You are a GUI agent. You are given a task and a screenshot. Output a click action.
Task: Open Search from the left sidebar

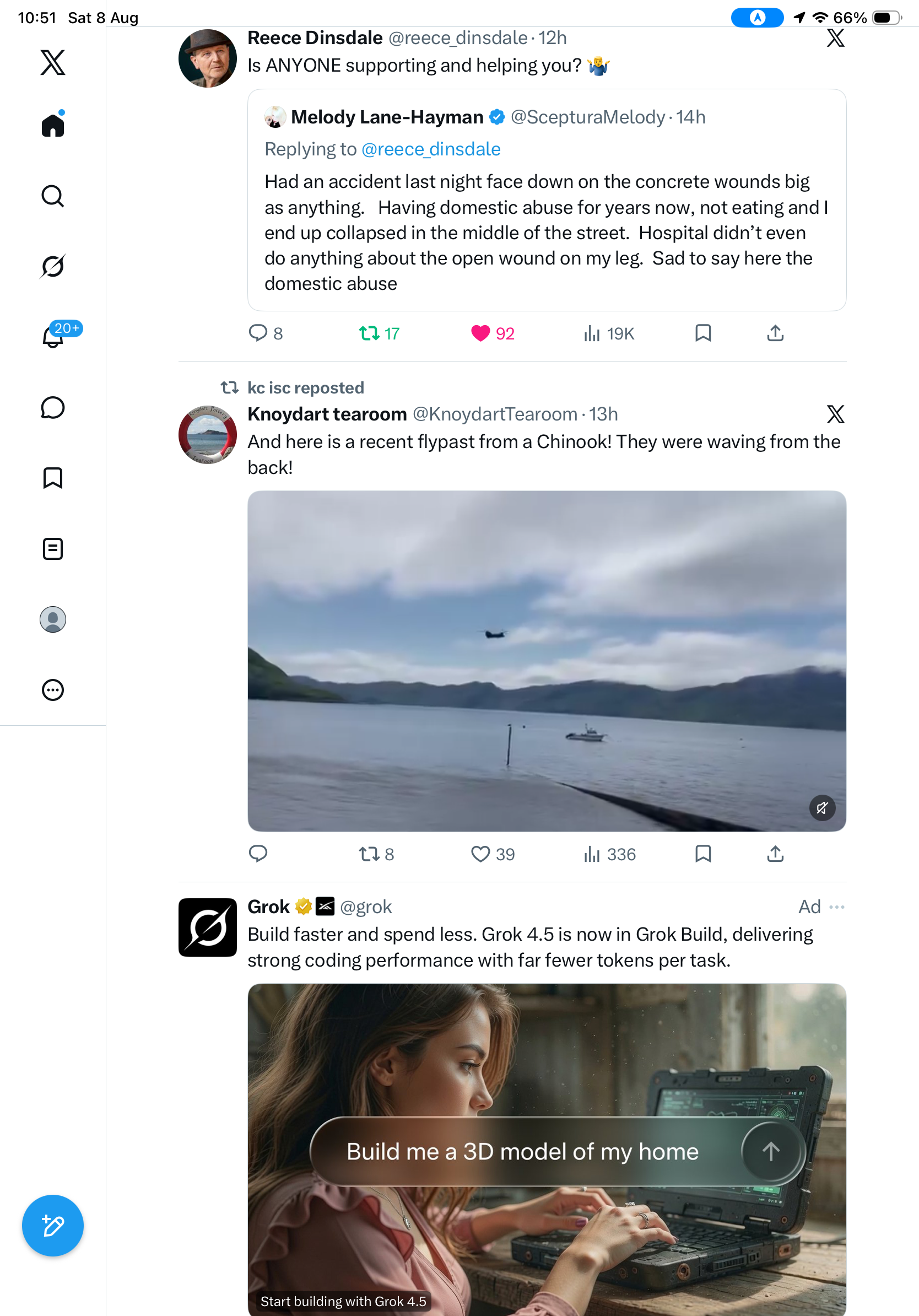[53, 196]
